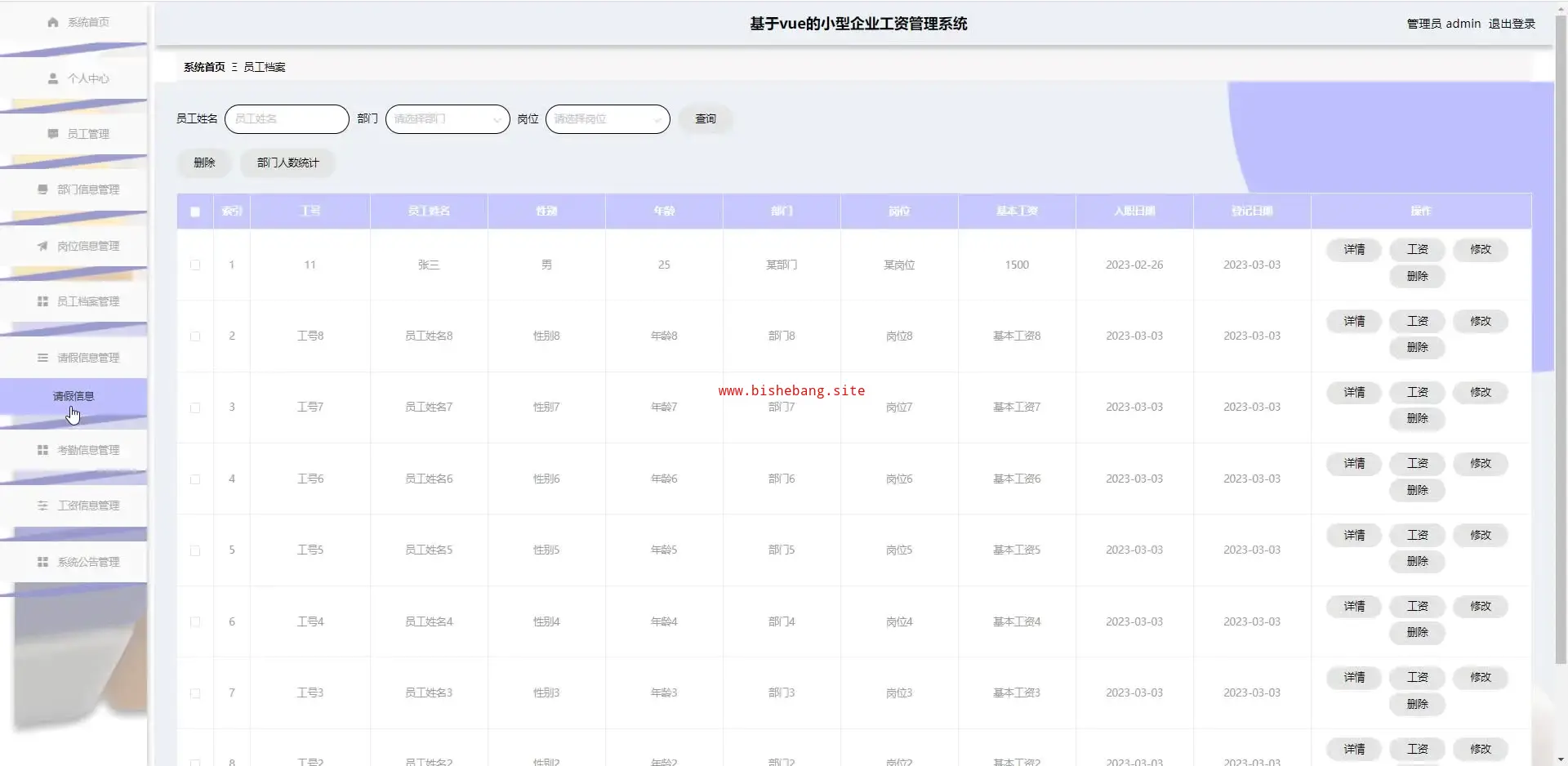Click 退出登录 to log out
The image size is (1568, 766).
(1512, 24)
